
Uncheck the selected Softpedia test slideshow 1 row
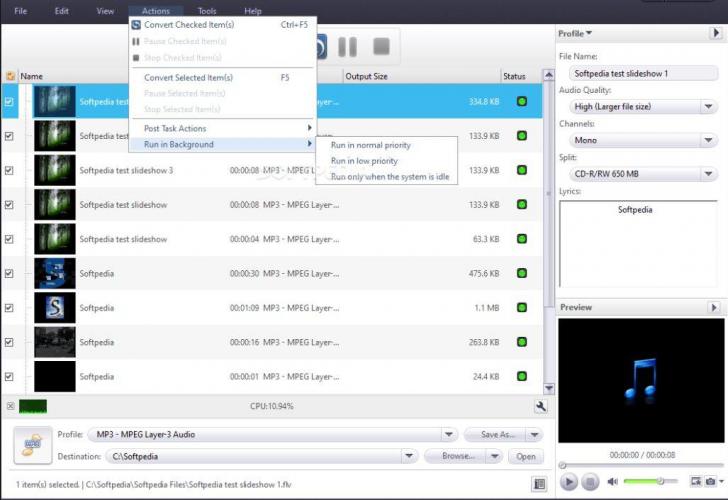click(x=9, y=102)
